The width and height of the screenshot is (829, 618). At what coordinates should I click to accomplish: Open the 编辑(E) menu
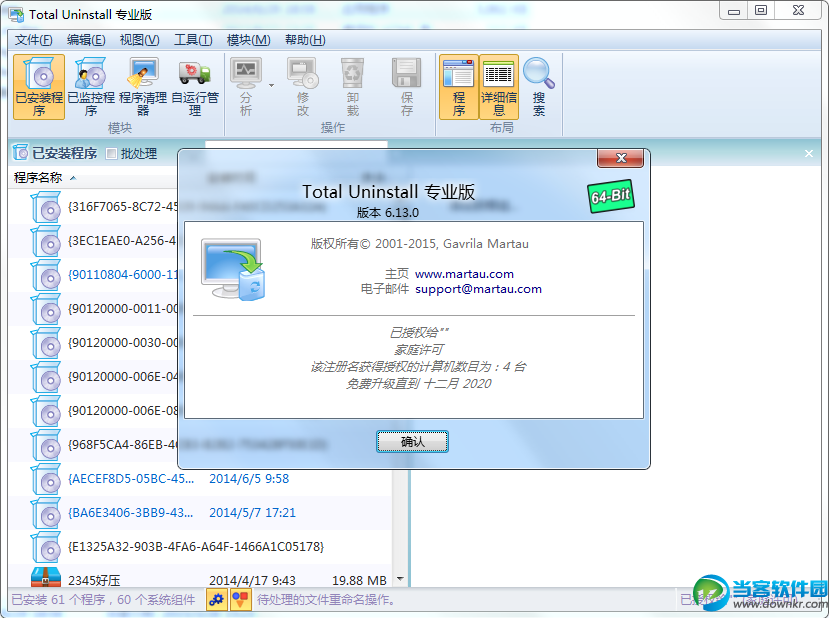click(86, 40)
